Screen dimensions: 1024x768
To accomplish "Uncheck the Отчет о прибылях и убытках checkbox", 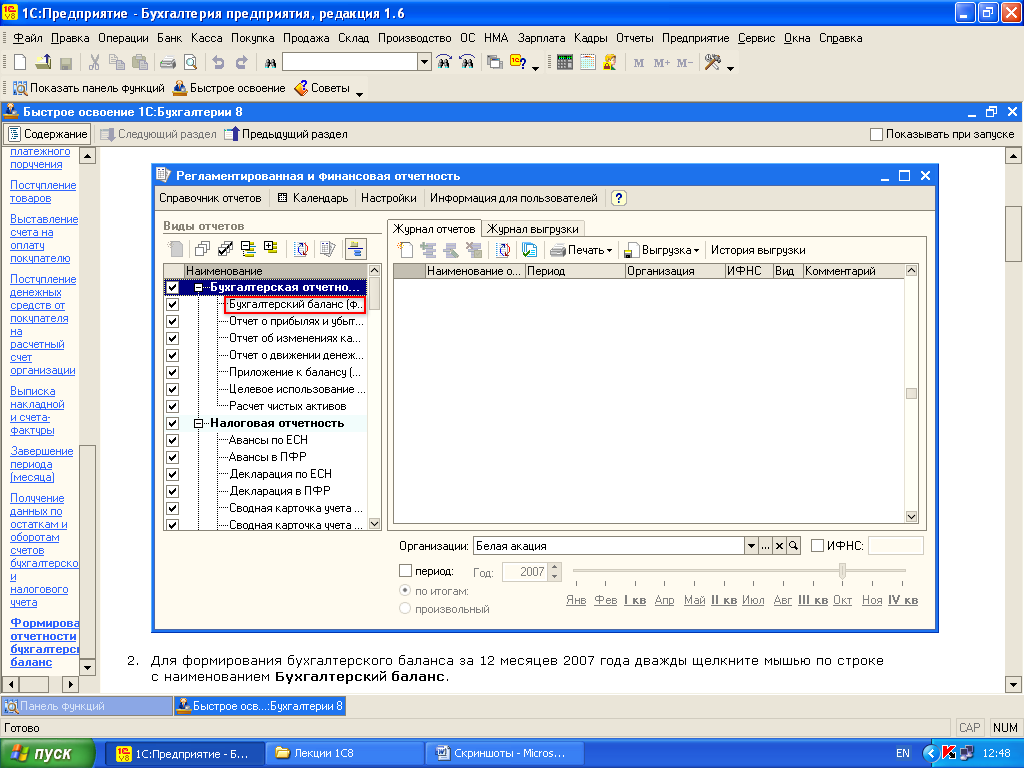I will point(172,321).
